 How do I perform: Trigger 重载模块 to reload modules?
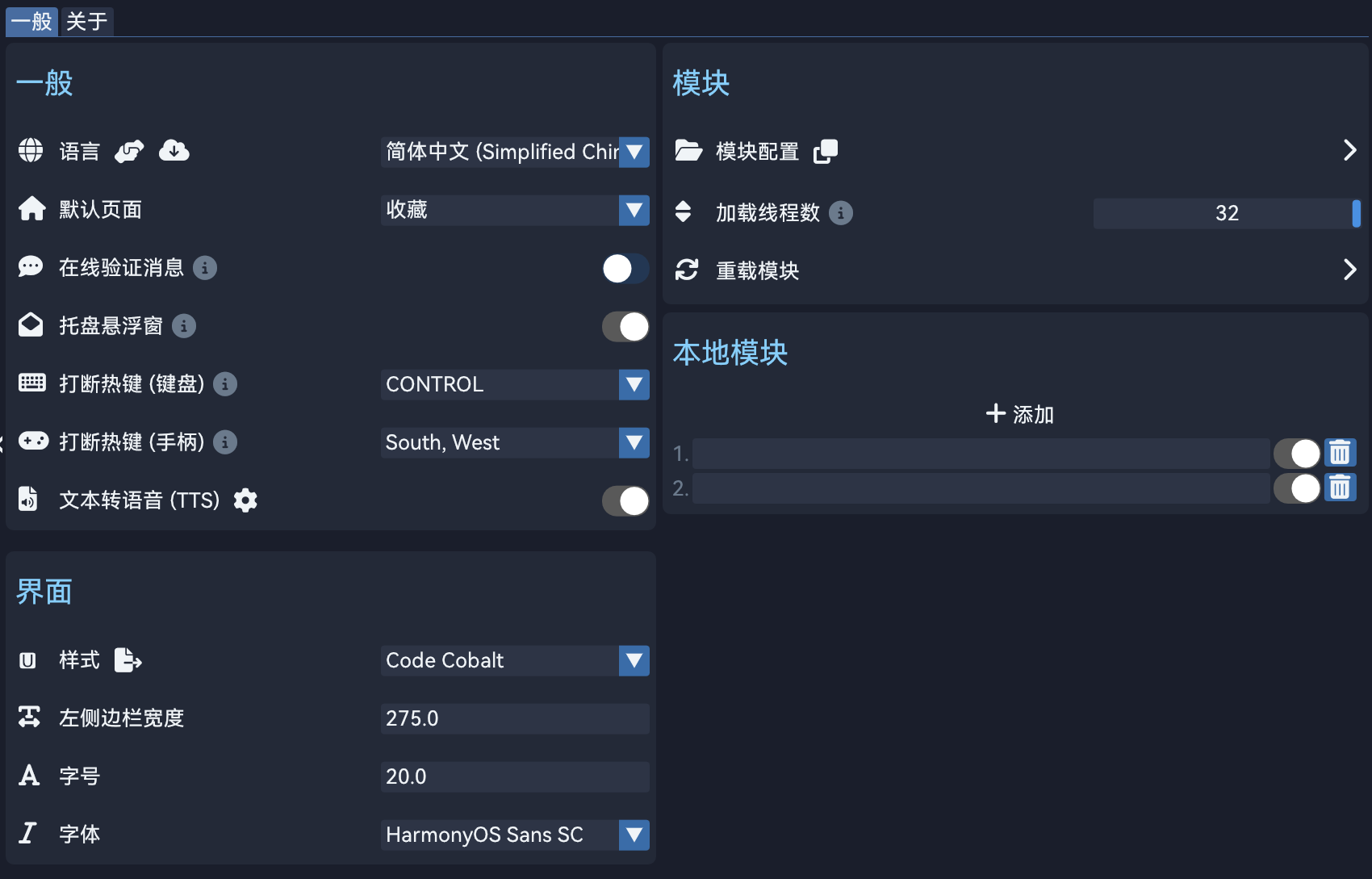click(1349, 270)
